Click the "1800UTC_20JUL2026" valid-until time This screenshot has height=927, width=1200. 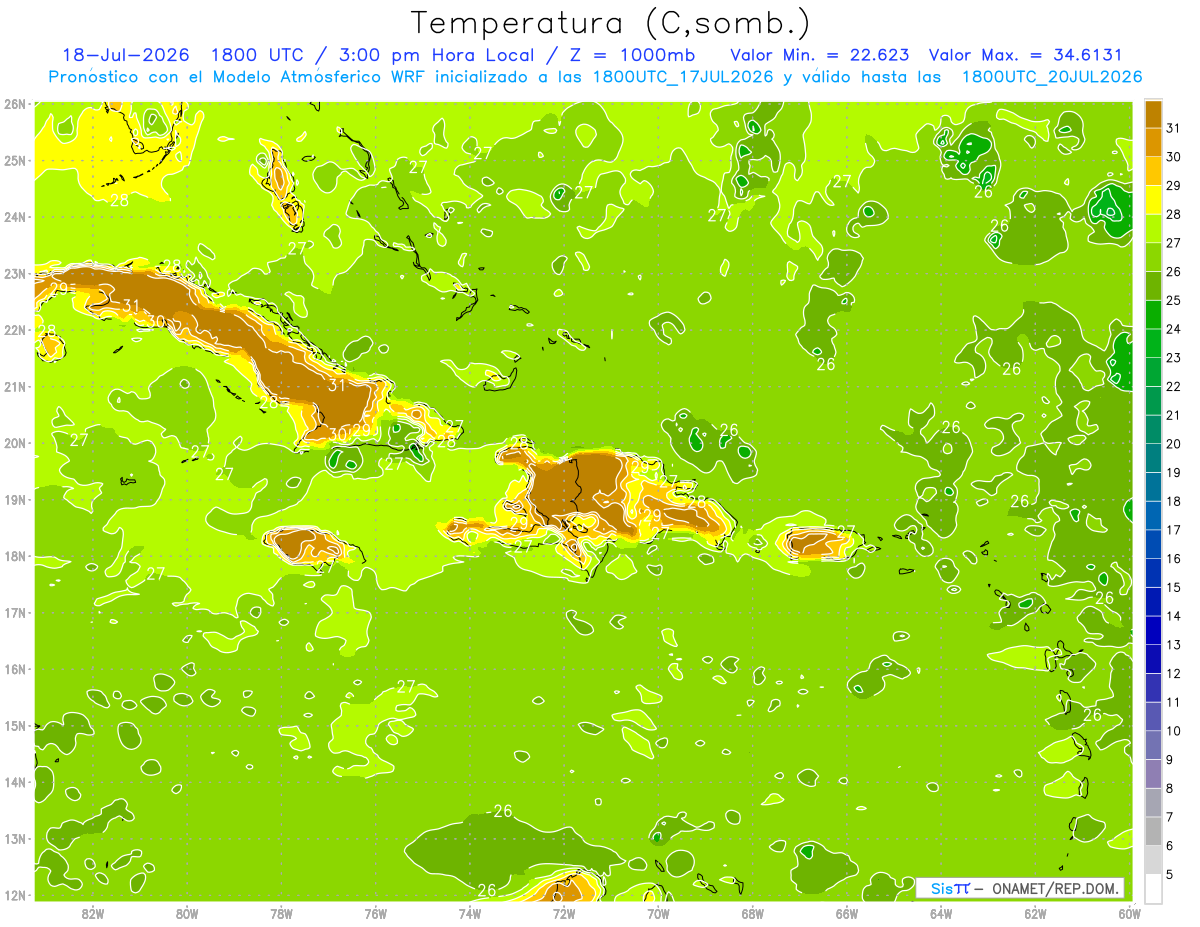[x=1051, y=77]
